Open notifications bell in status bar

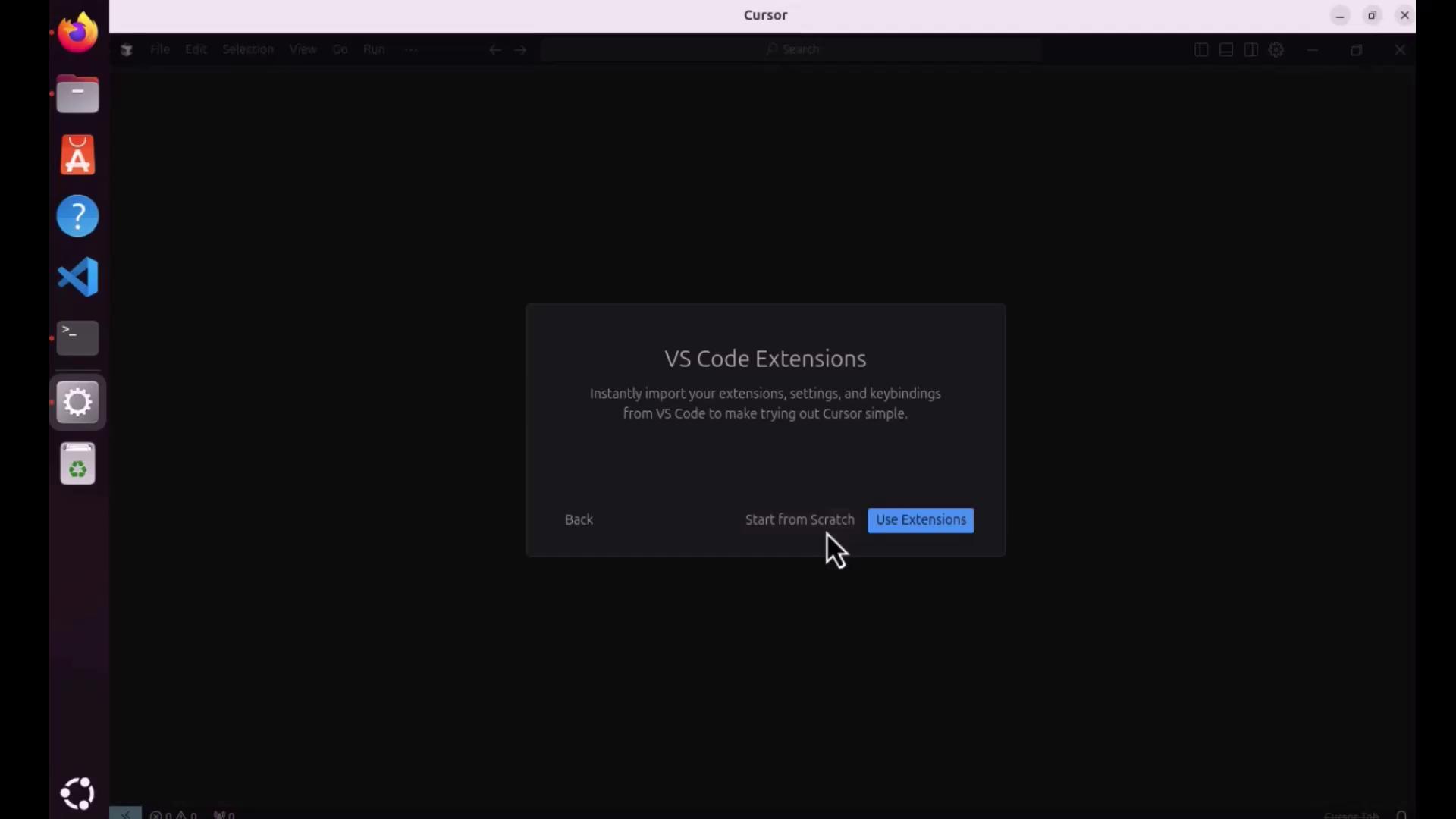(1401, 815)
